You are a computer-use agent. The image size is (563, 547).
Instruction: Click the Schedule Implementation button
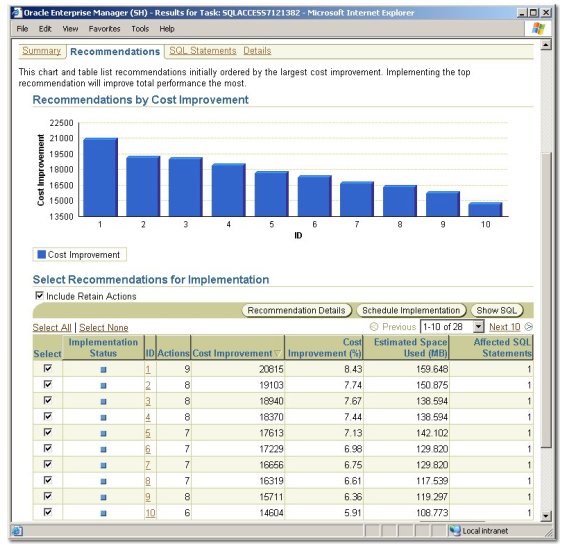tap(411, 310)
